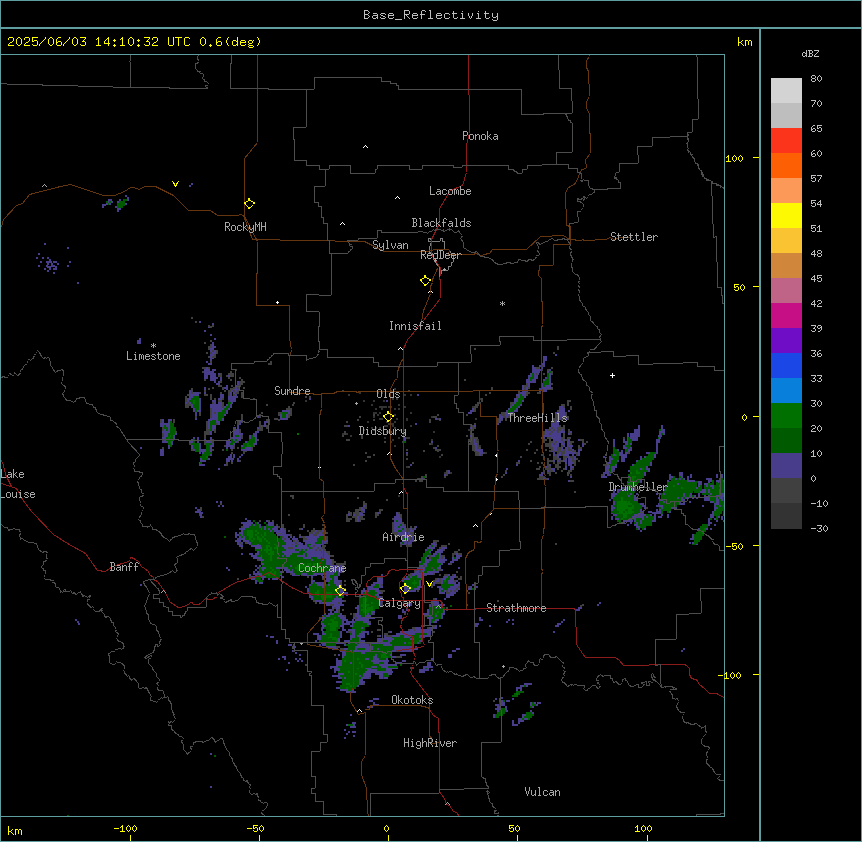This screenshot has width=862, height=842.
Task: Click the white plus marker northeast of ThreeHills
Action: (x=612, y=375)
